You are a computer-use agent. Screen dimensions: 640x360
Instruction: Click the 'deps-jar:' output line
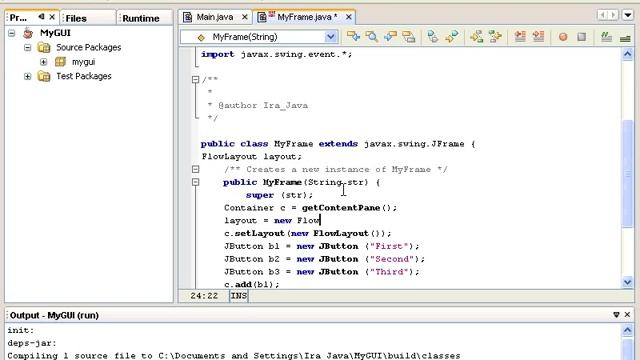[32, 343]
